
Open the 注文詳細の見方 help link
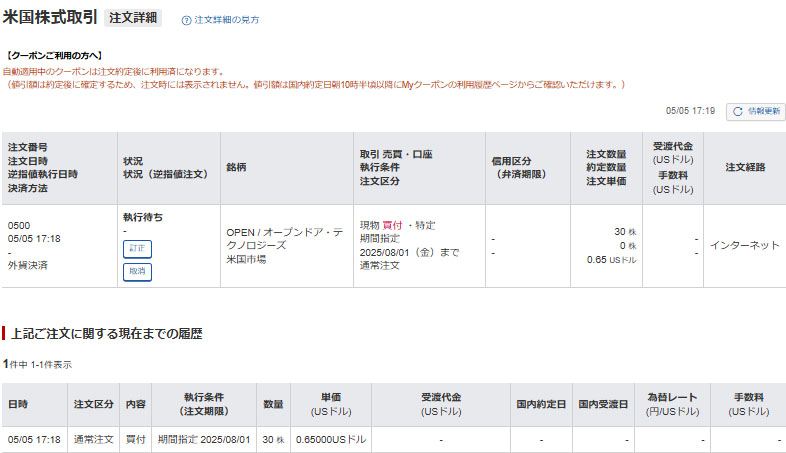tap(225, 20)
